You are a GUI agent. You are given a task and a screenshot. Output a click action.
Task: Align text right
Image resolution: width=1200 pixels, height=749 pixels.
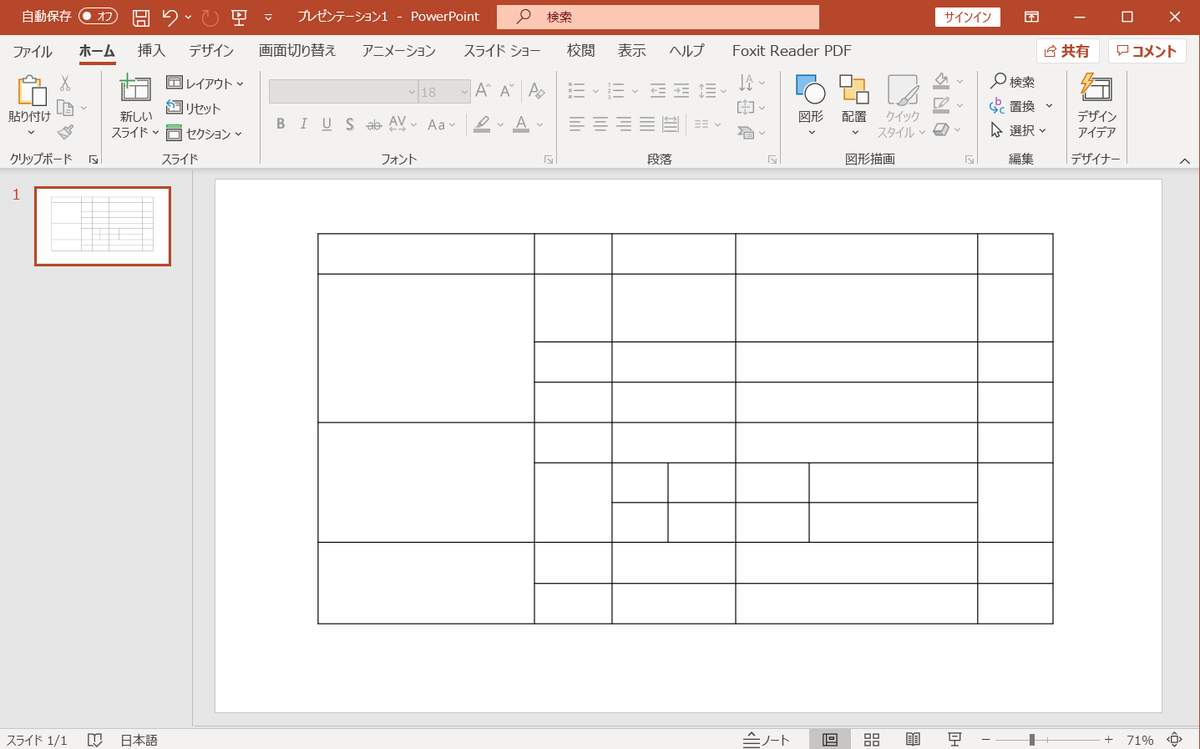click(624, 124)
